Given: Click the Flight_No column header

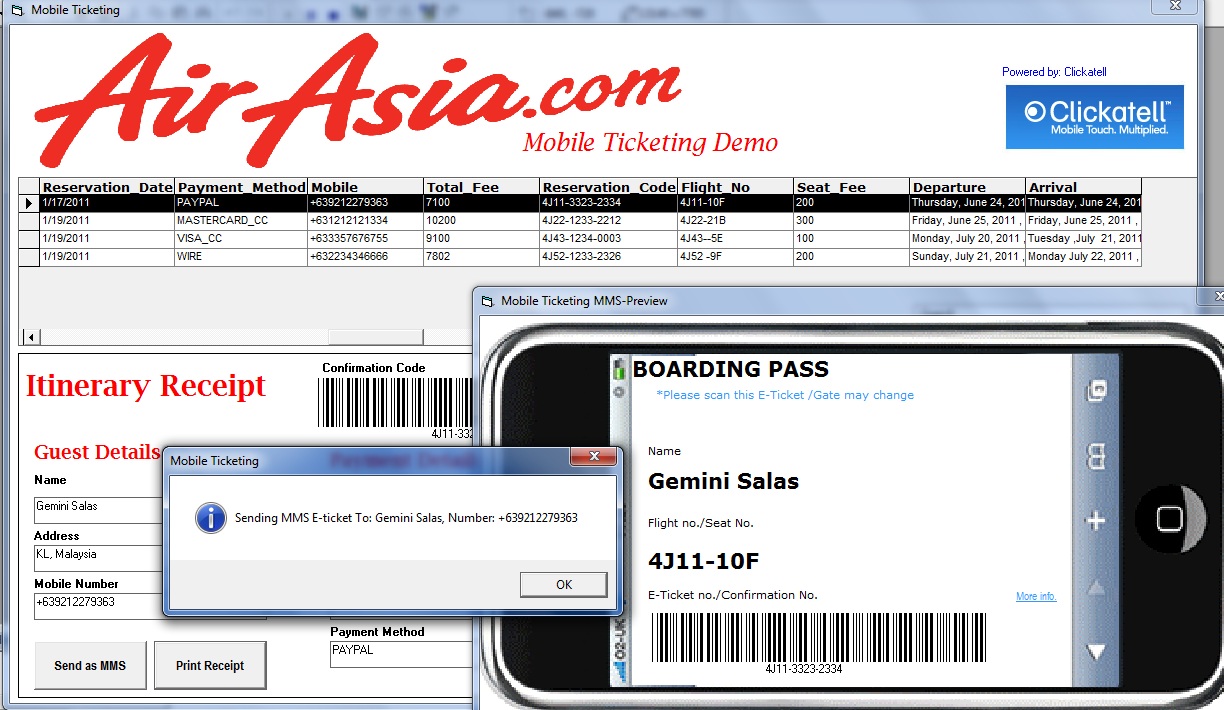Looking at the screenshot, I should pyautogui.click(x=736, y=187).
